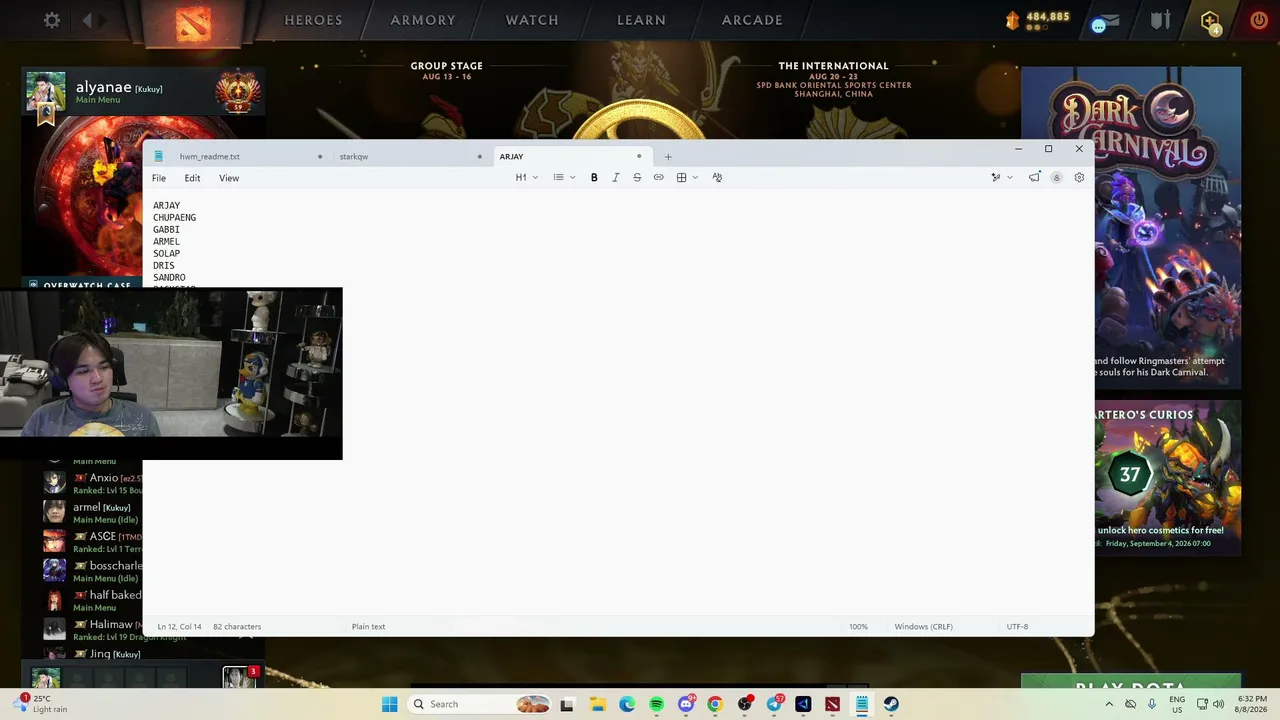
Task: Open the Notepad Edit menu
Action: tap(192, 178)
